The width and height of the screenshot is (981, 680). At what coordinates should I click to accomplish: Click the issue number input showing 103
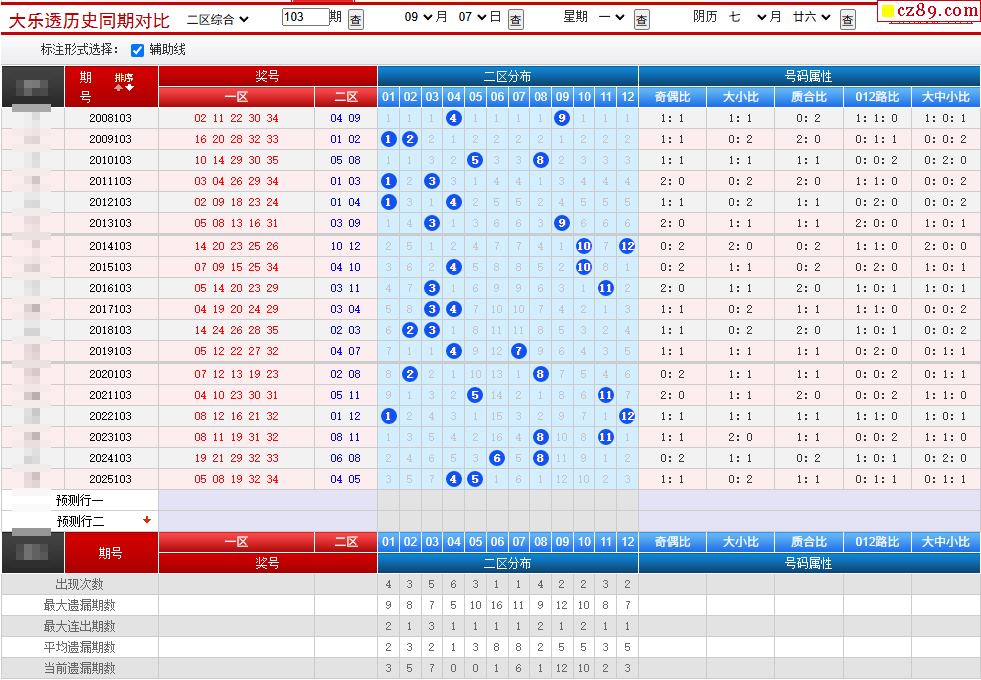tap(305, 17)
